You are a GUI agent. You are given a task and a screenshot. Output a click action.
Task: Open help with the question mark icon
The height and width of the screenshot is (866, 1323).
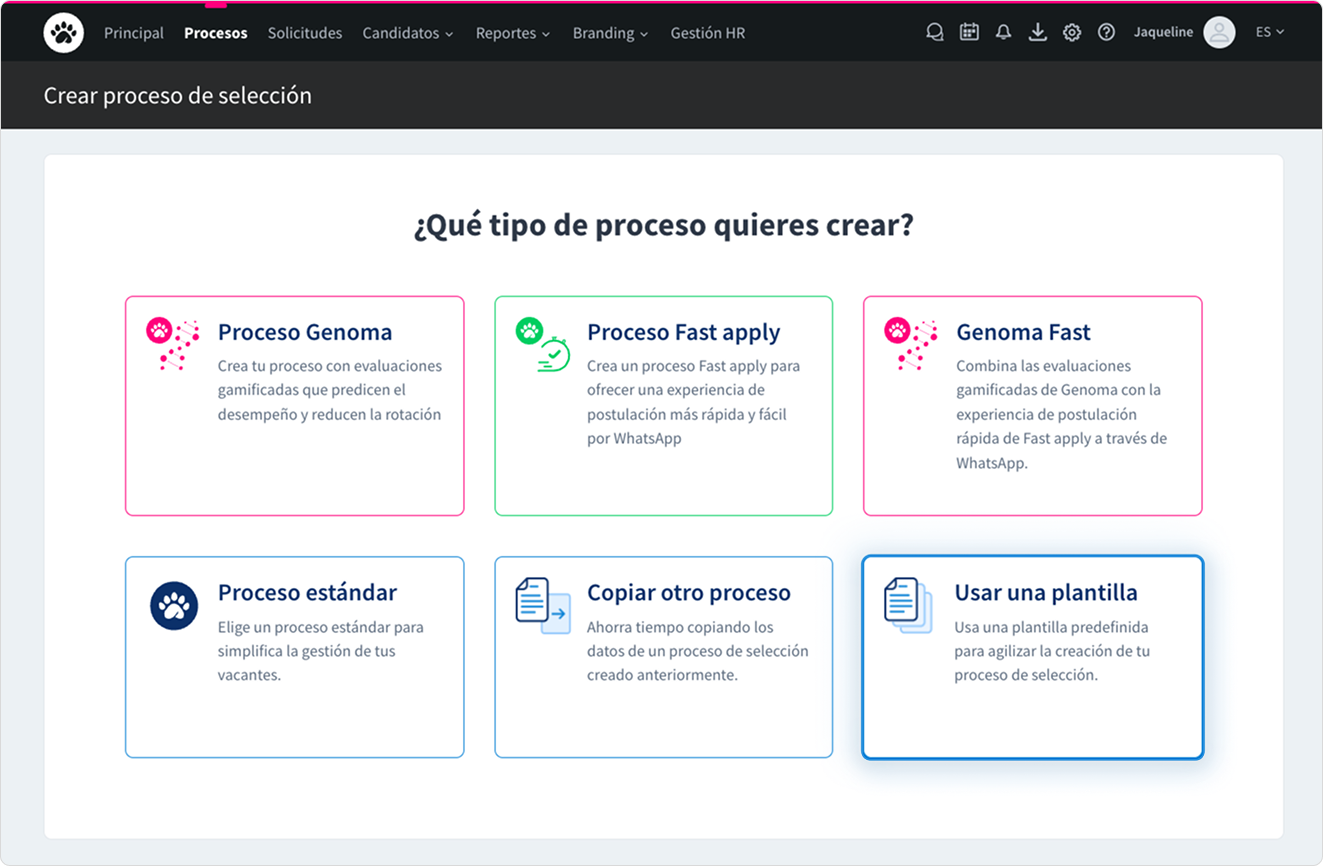1106,33
